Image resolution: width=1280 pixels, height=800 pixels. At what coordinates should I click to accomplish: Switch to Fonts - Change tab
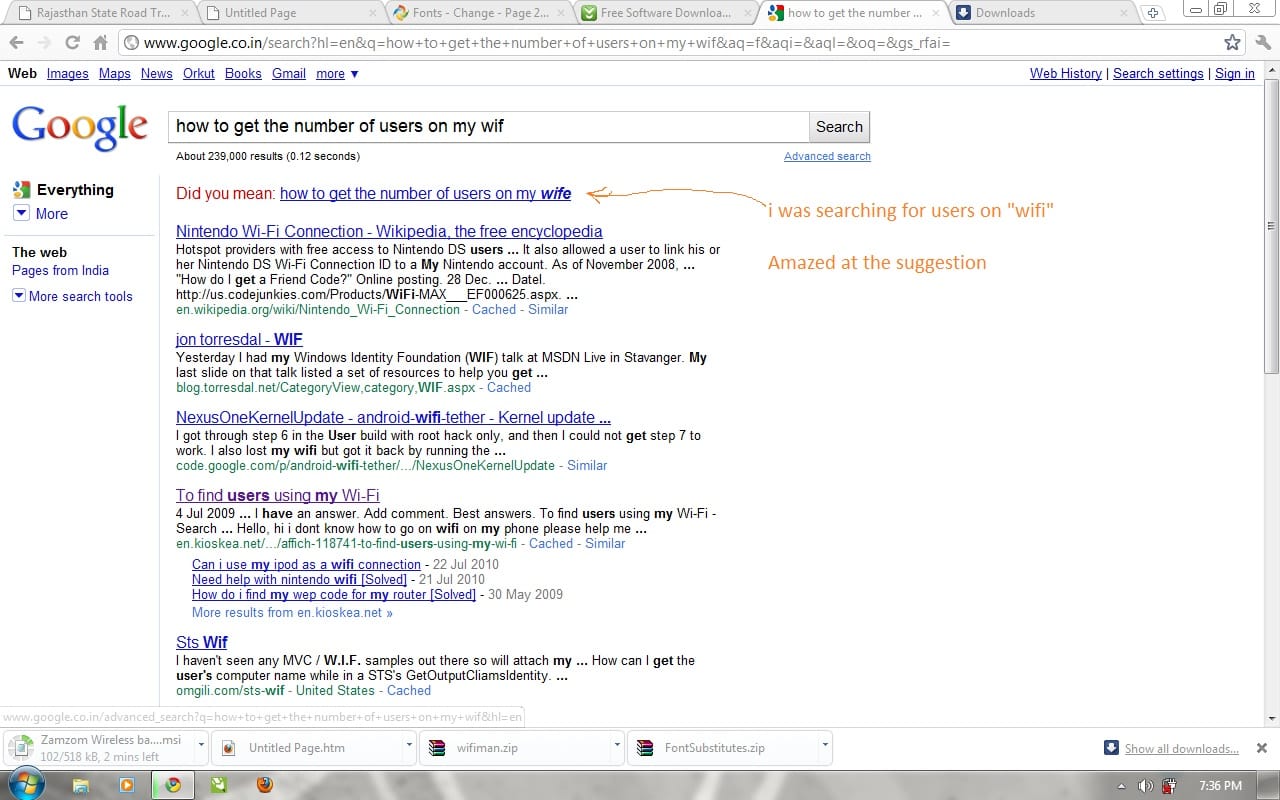[x=478, y=13]
